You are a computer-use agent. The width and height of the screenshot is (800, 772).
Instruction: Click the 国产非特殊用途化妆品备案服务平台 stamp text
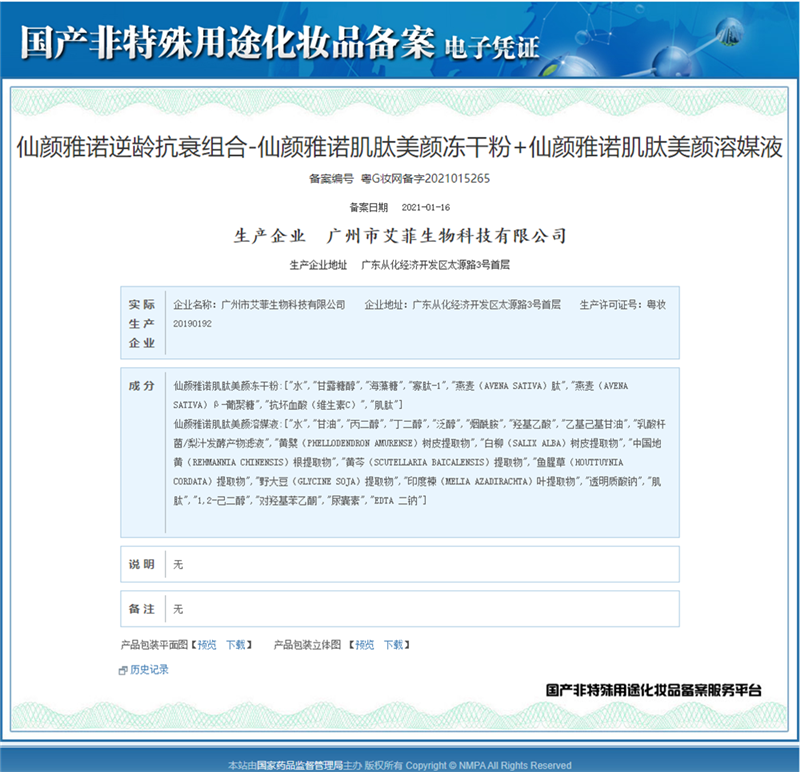pyautogui.click(x=654, y=690)
